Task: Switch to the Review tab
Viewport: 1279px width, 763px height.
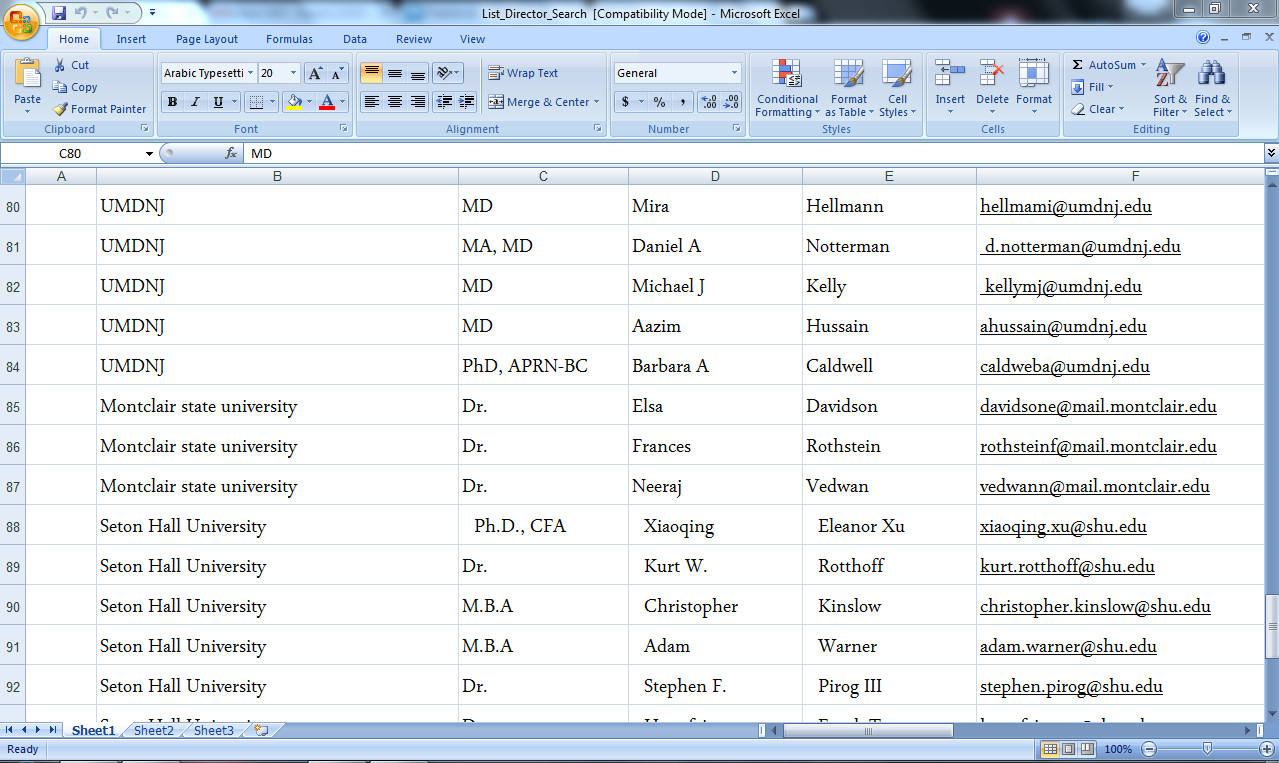Action: pos(414,39)
